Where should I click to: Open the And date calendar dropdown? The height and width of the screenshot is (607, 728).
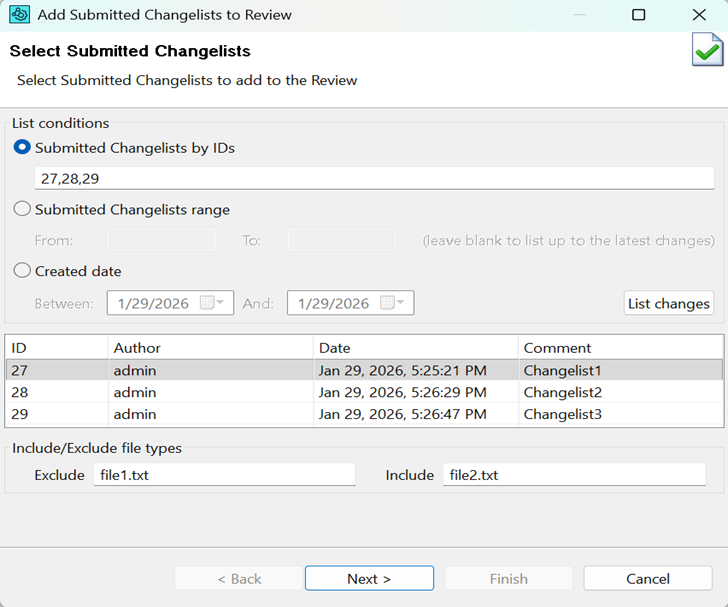pyautogui.click(x=392, y=303)
